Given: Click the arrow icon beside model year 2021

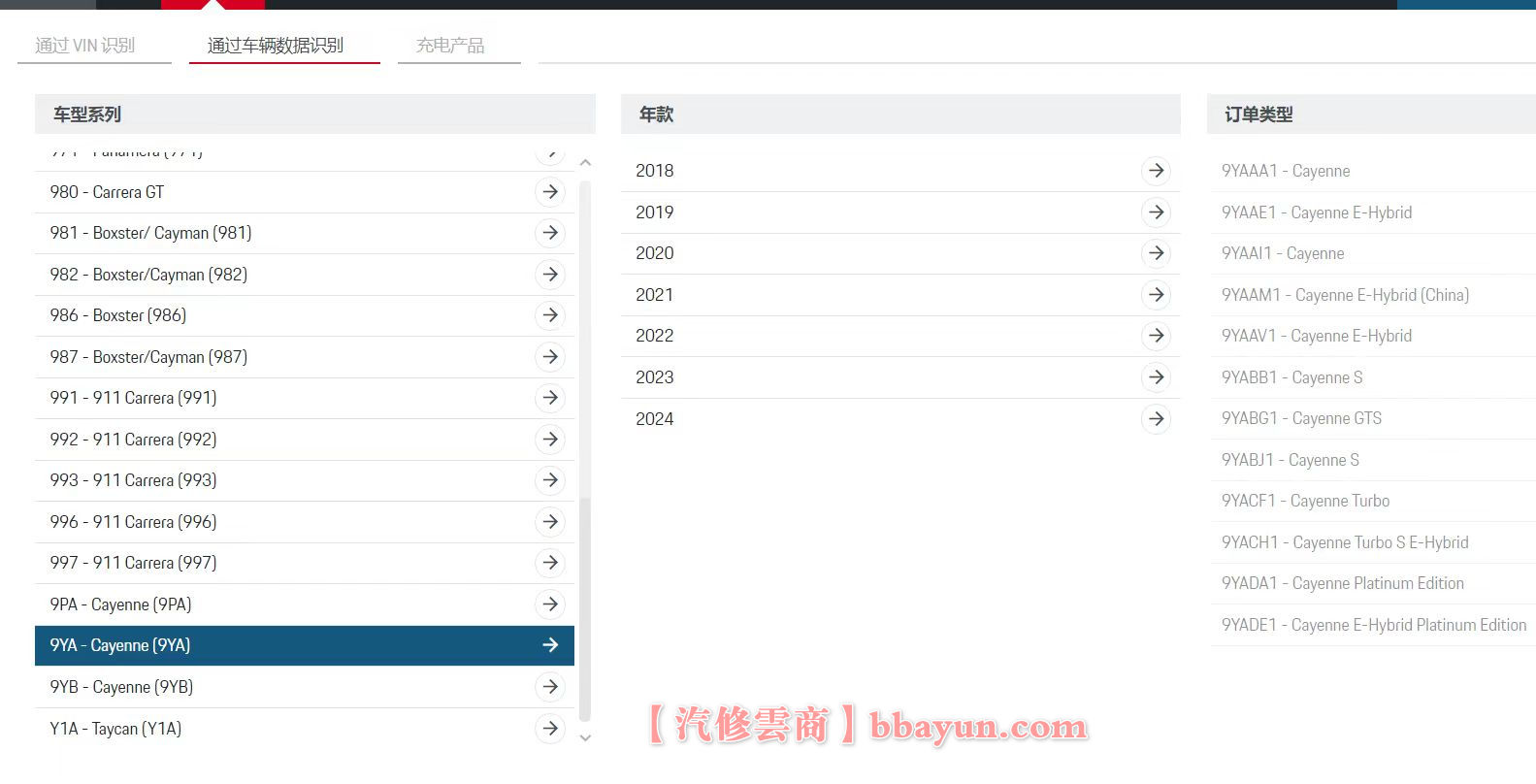Looking at the screenshot, I should tap(1156, 294).
